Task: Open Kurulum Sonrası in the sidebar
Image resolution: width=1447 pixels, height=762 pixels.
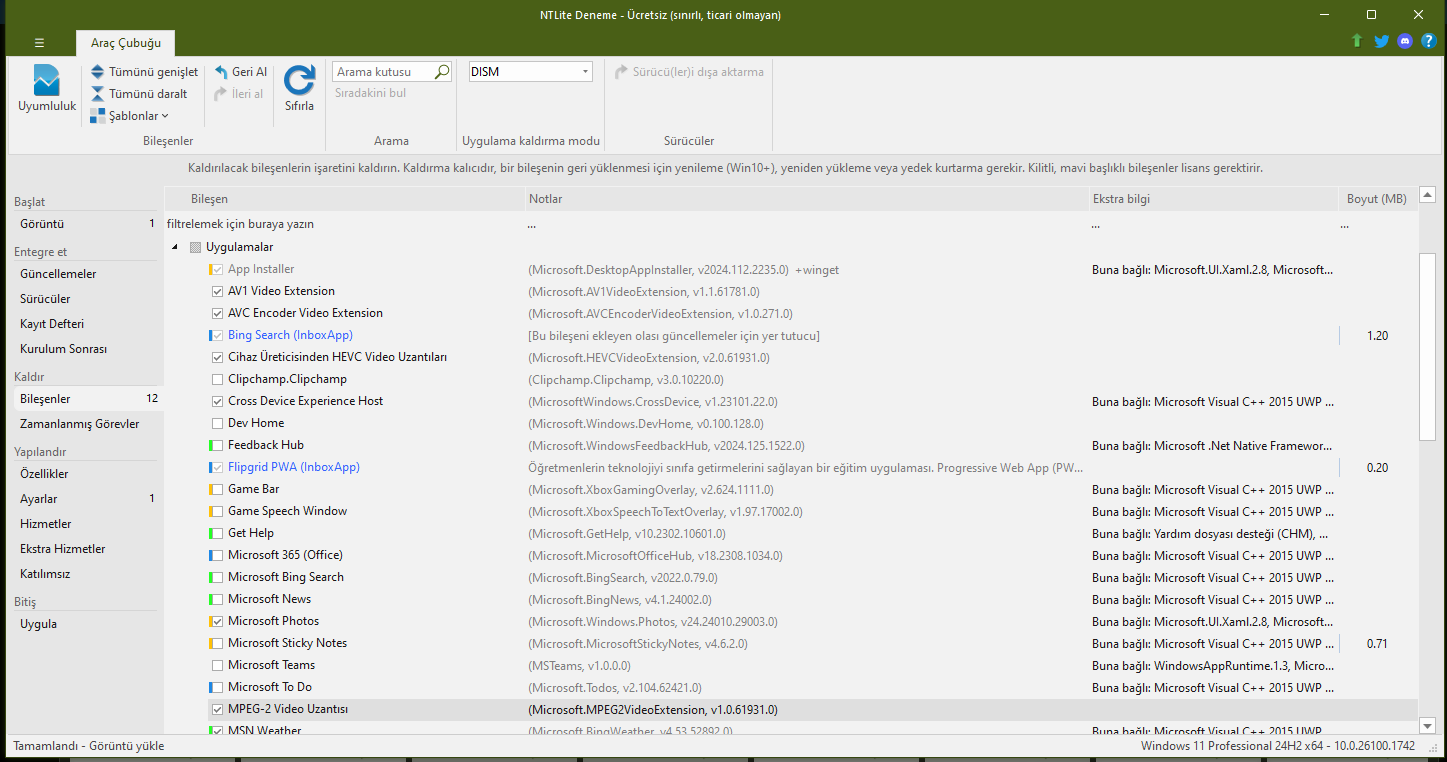Action: tap(85, 349)
